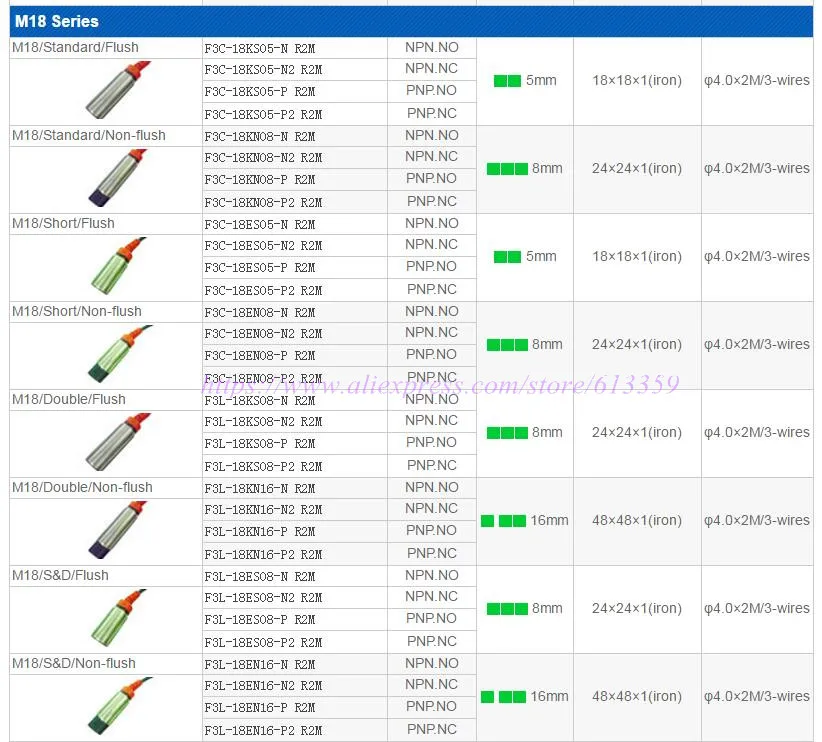The width and height of the screenshot is (822, 742).
Task: Click model F3C-18EN08-N2 R2M
Action: pos(263,334)
